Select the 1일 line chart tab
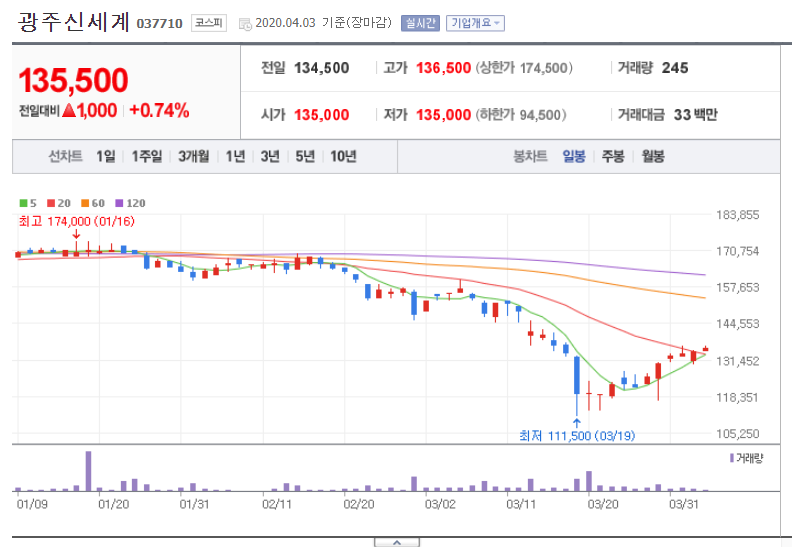The image size is (792, 547). point(106,157)
